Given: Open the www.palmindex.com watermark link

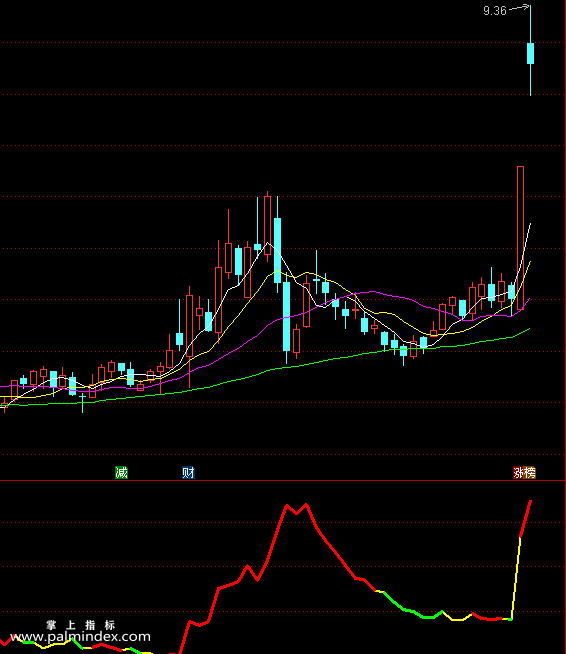Looking at the screenshot, I should coord(80,636).
